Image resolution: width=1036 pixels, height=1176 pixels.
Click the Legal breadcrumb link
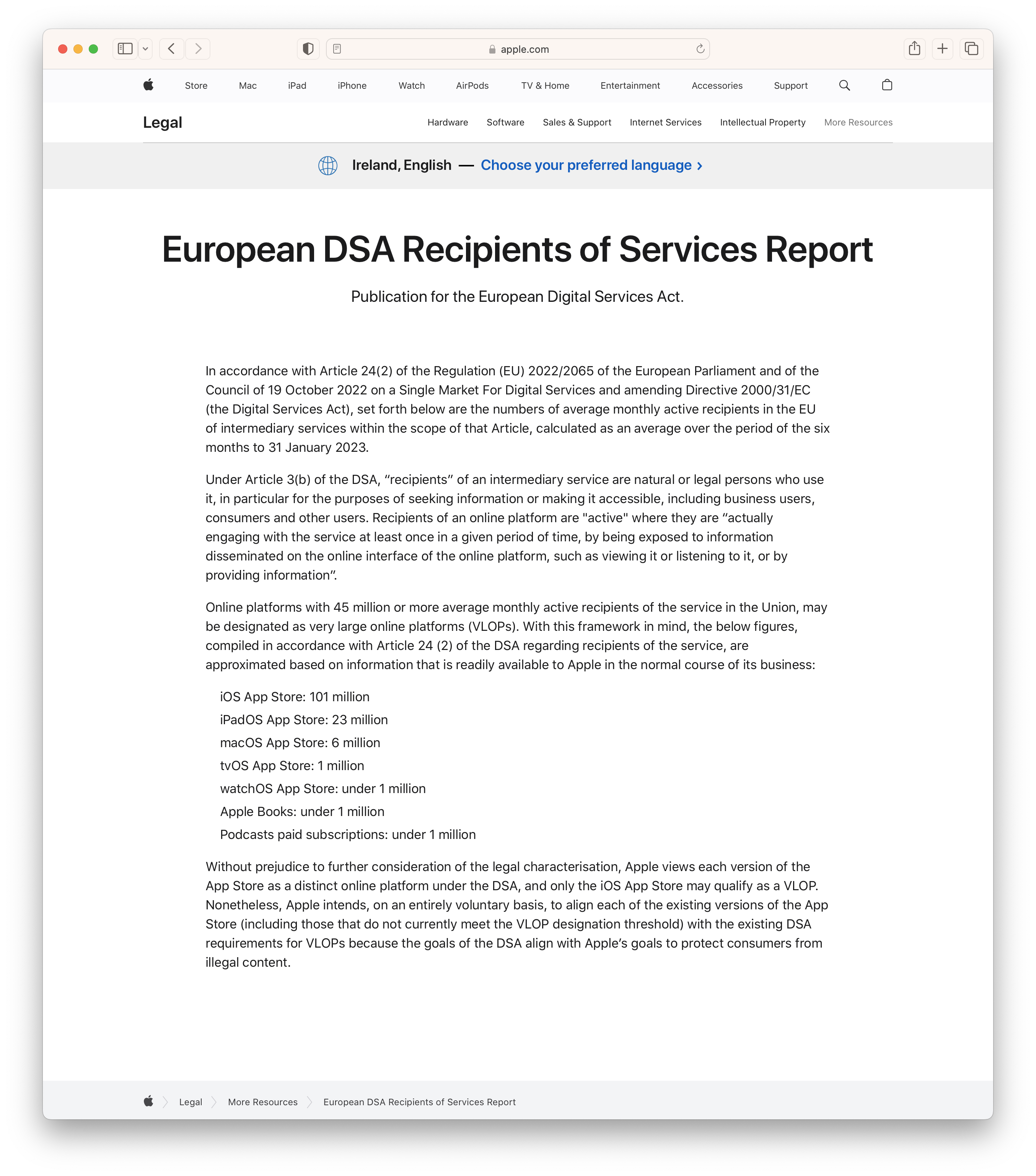pyautogui.click(x=191, y=1102)
